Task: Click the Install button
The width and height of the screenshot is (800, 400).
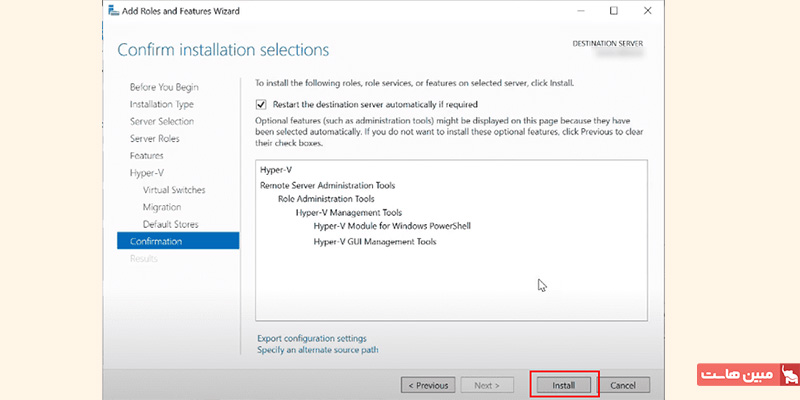Action: point(563,385)
